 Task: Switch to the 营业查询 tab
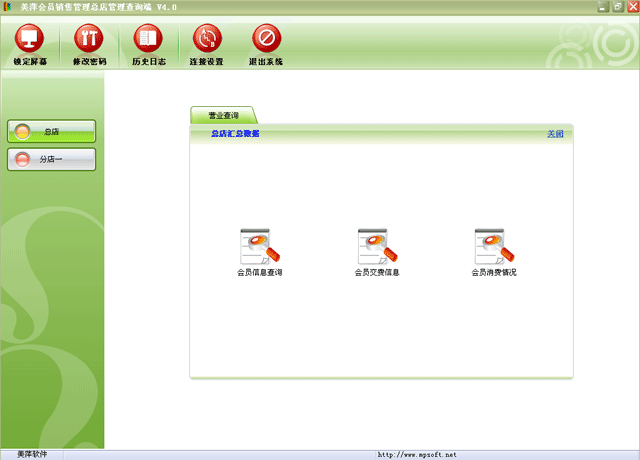223,116
